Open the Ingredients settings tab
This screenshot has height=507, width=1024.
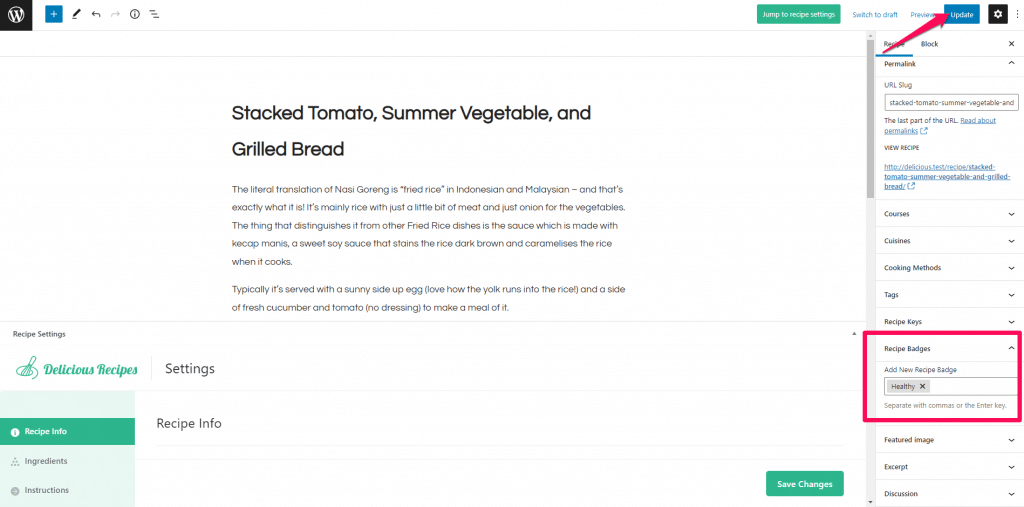46,461
